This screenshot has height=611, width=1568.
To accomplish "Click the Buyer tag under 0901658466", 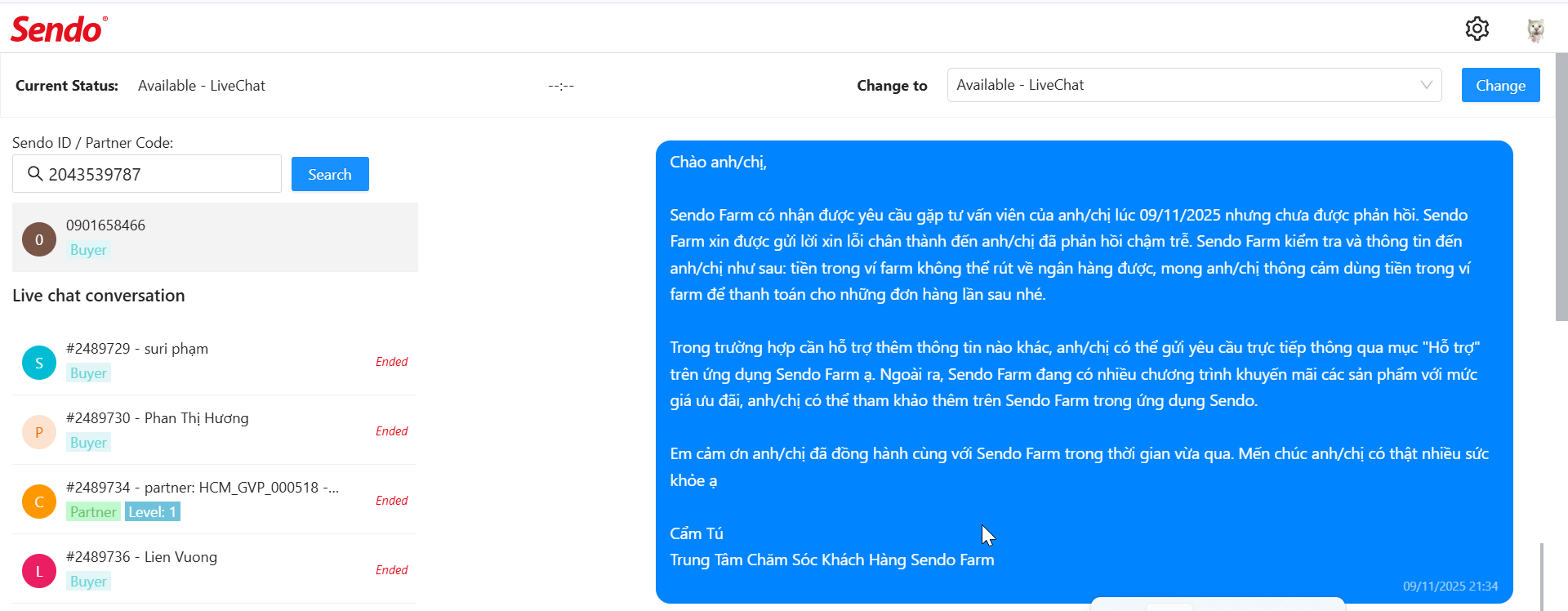I will (88, 250).
